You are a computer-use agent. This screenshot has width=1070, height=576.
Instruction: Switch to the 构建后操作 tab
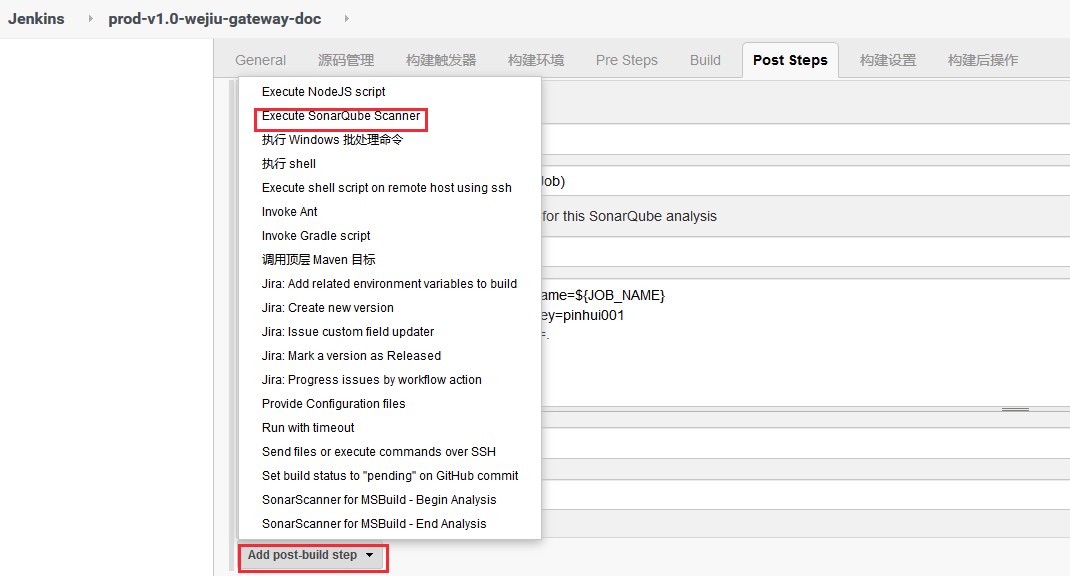click(983, 60)
